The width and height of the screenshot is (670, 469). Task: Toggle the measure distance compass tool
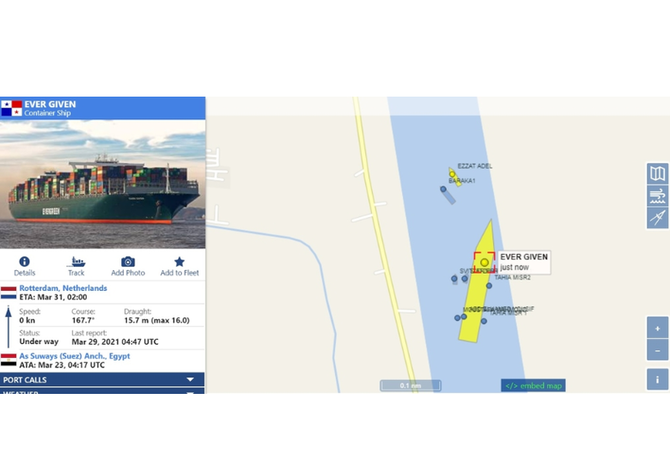[x=658, y=218]
